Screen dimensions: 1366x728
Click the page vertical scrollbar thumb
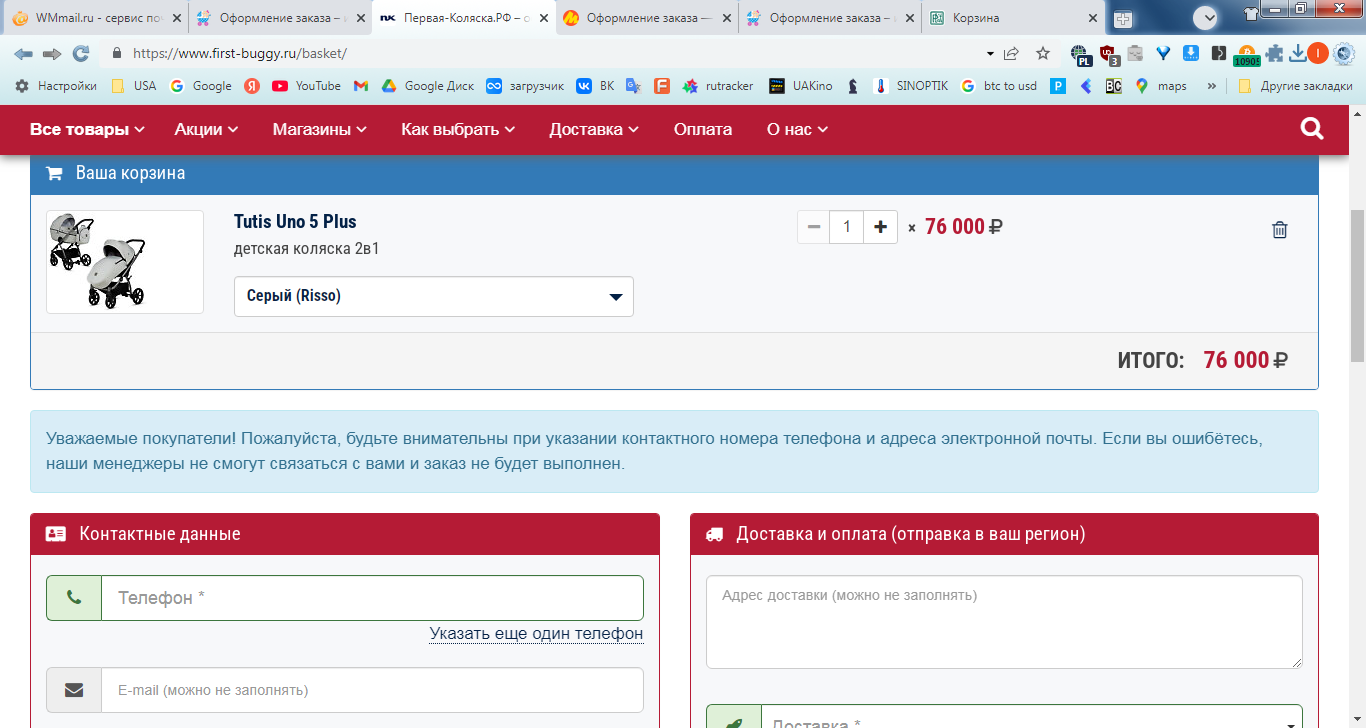click(1357, 286)
